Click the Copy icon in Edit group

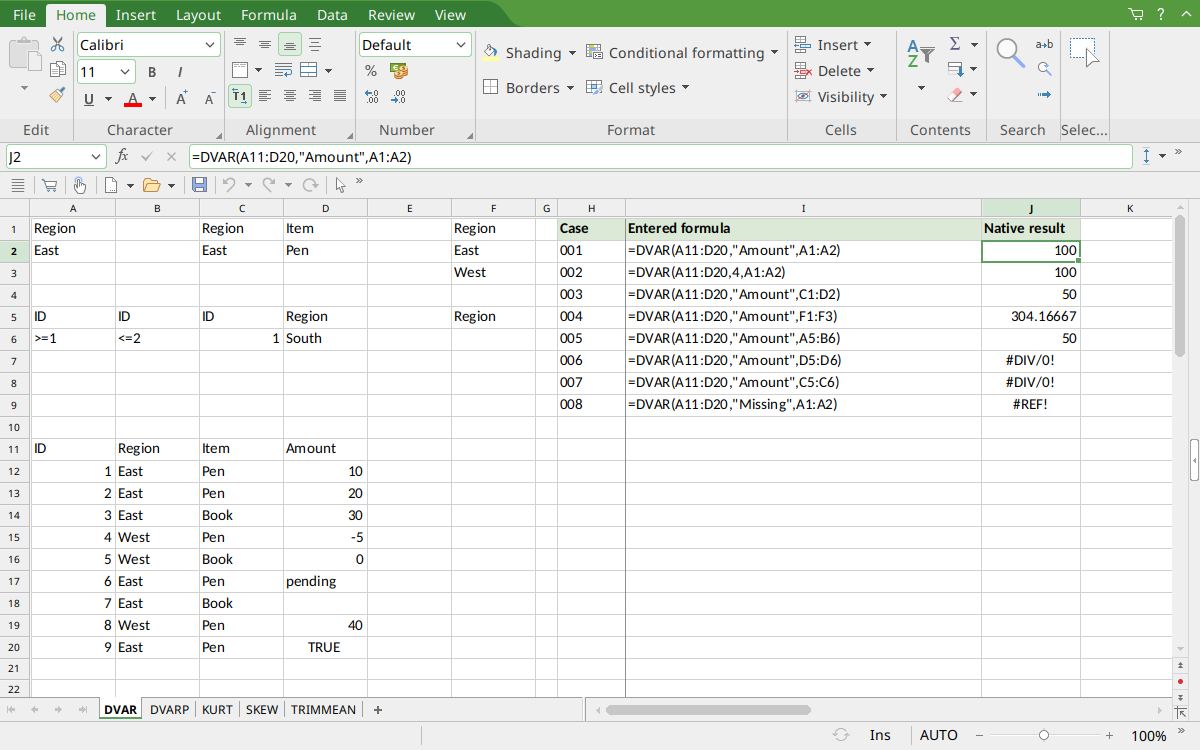[57, 69]
